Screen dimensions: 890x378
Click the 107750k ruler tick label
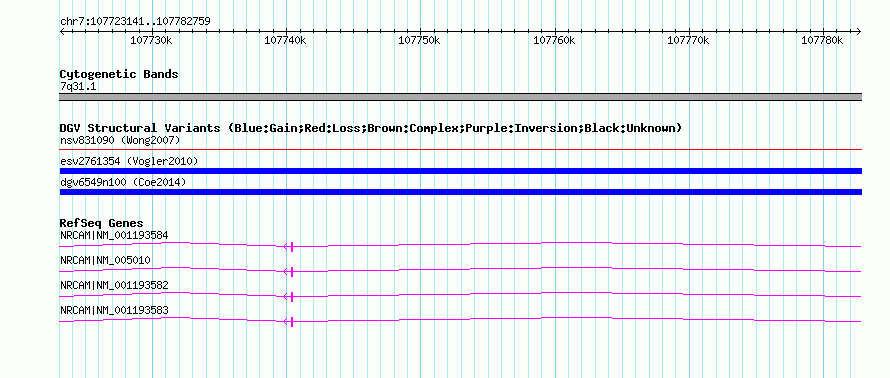click(419, 40)
